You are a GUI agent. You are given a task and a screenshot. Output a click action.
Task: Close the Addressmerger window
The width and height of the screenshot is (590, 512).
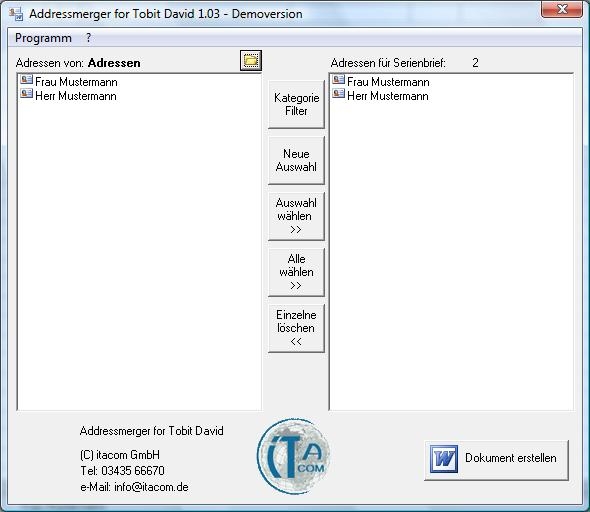(x=561, y=9)
